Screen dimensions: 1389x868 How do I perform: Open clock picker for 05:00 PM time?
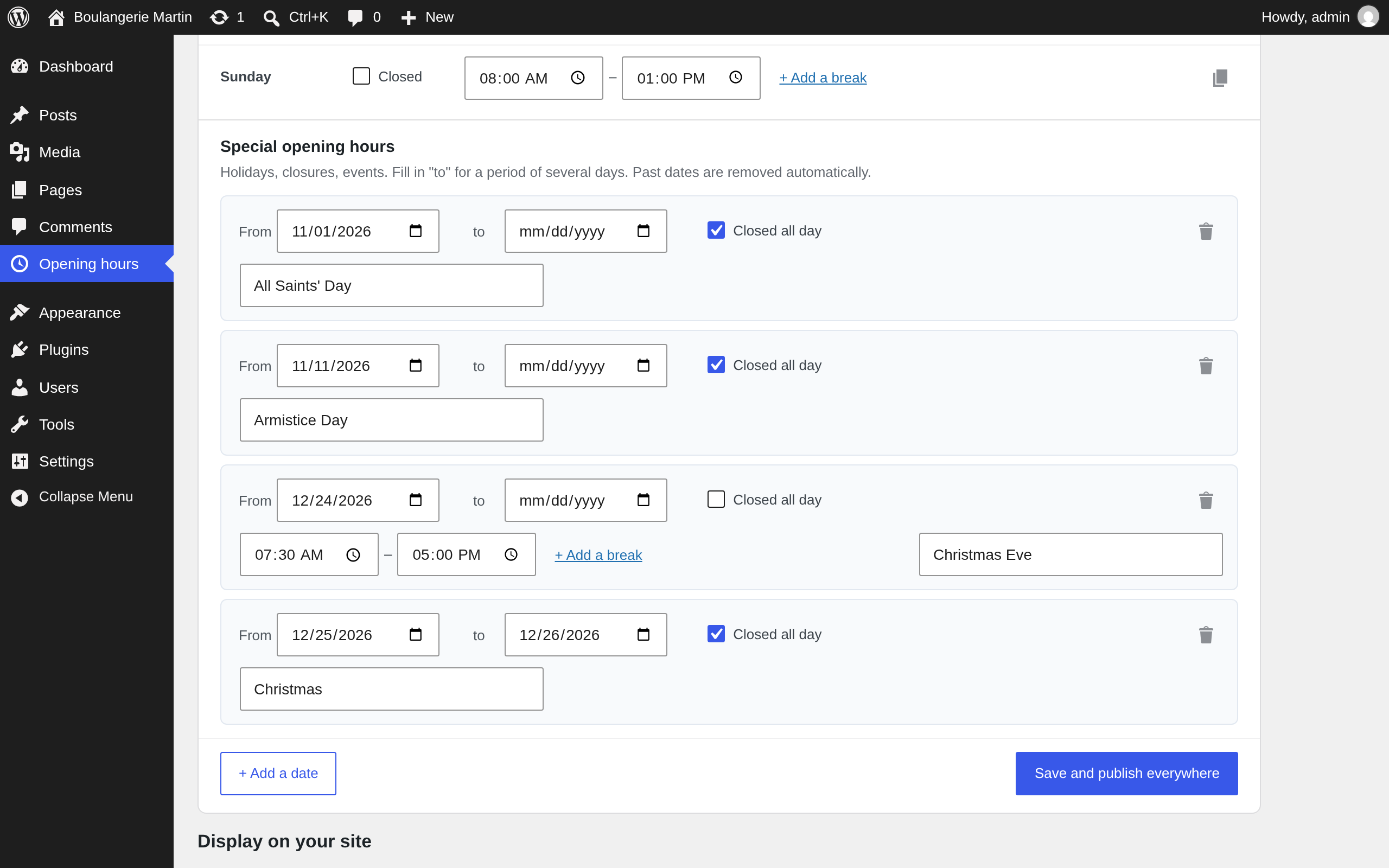511,554
